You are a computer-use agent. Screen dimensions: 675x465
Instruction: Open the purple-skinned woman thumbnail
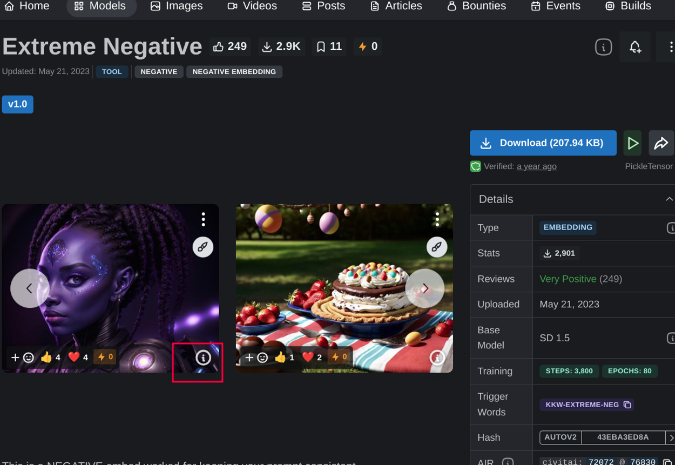coord(110,288)
